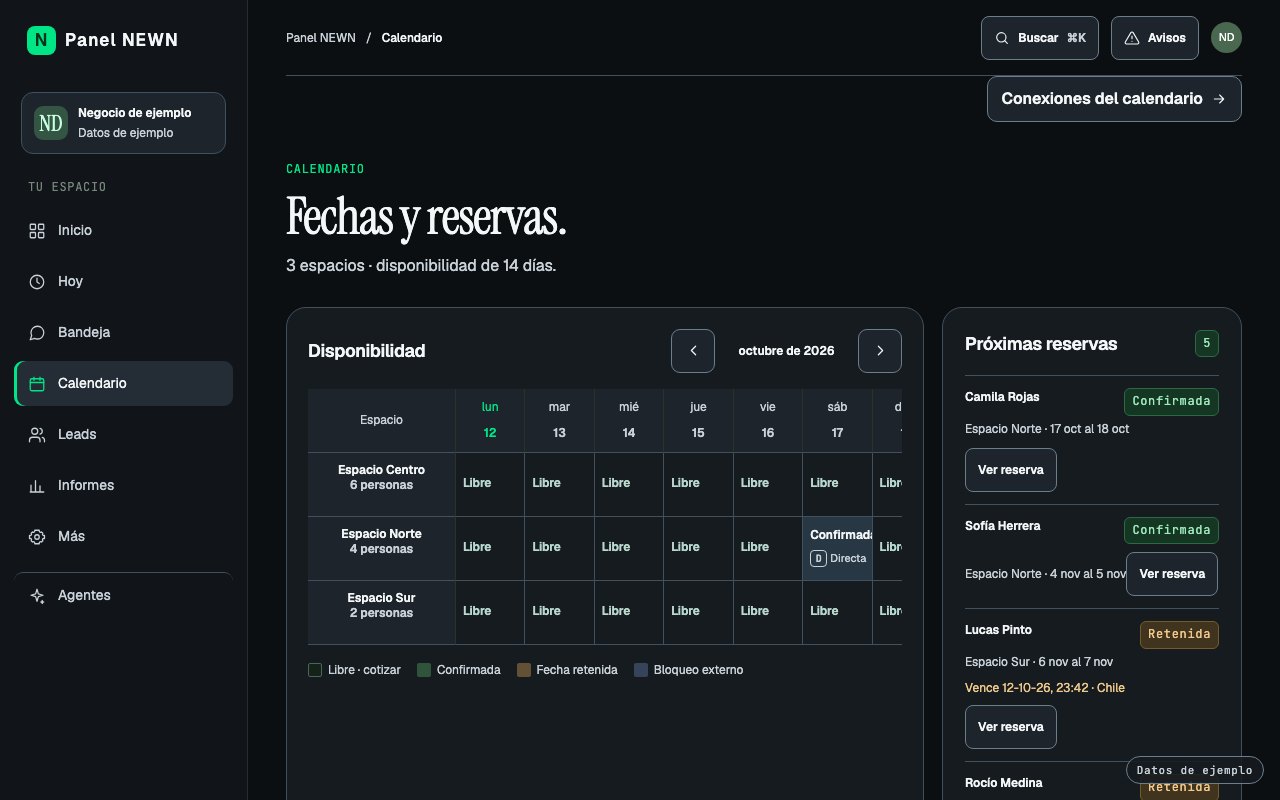Viewport: 1280px width, 800px height.
Task: Click the Confirmada legend swatch
Action: point(424,670)
